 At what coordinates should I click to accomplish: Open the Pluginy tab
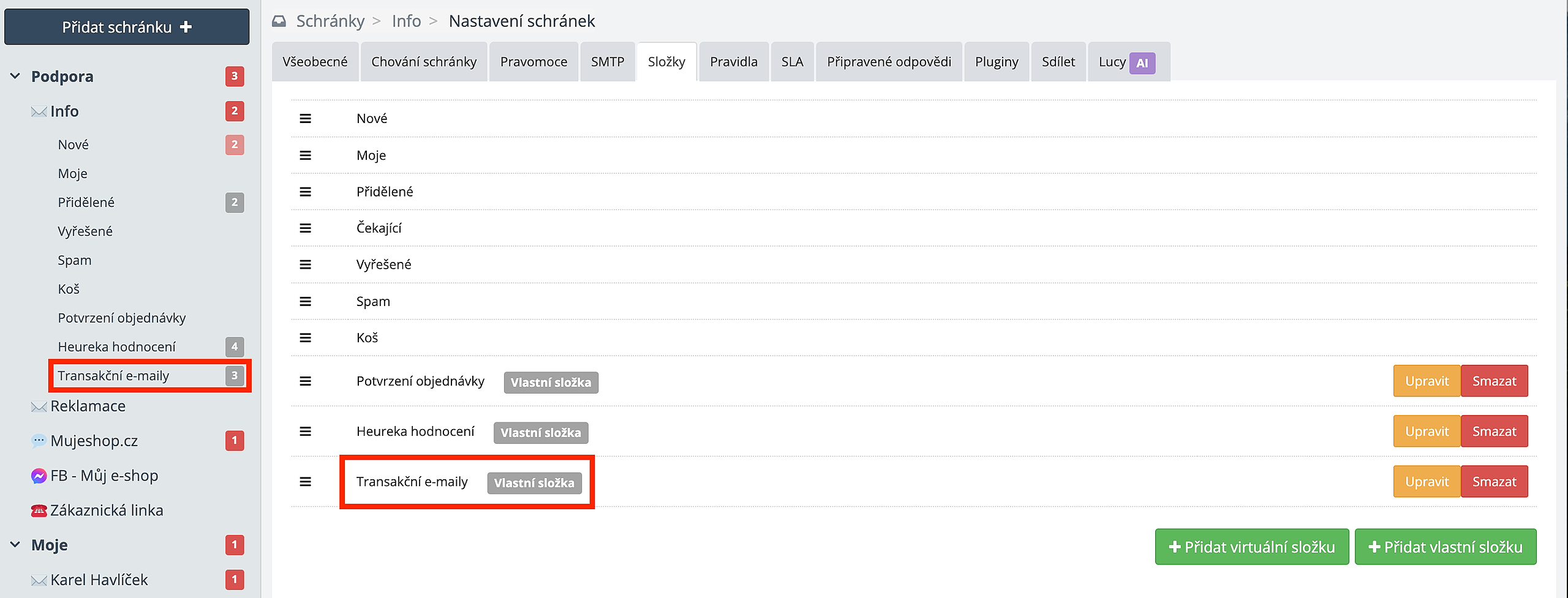coord(997,62)
